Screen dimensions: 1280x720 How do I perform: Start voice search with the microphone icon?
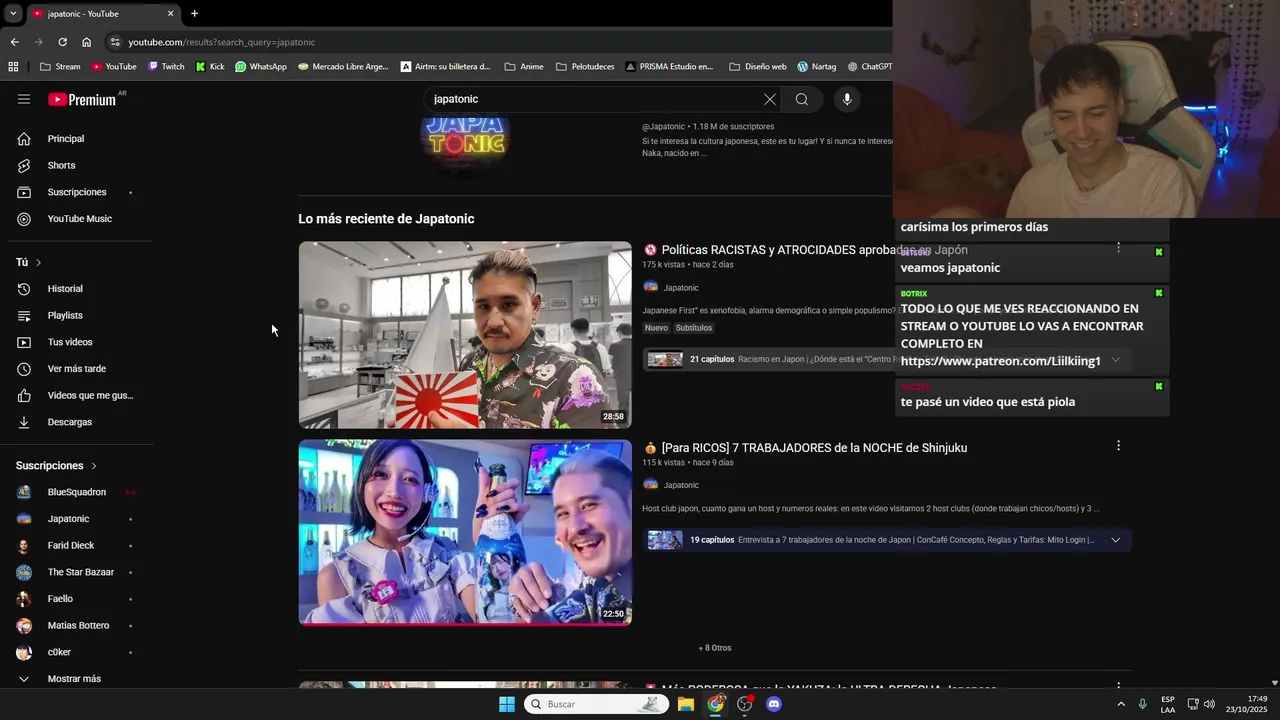point(847,99)
